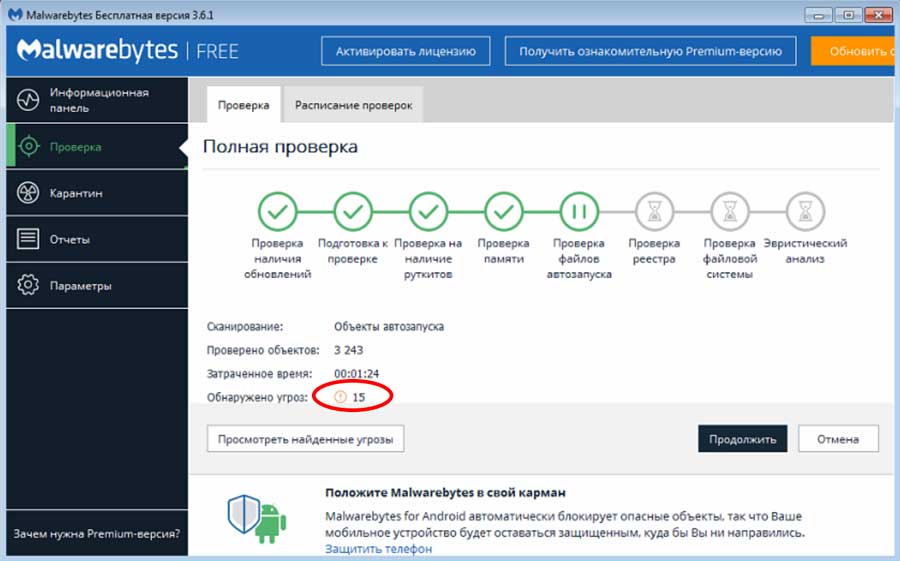
Task: Click the Объекты автозапуска scanning text
Action: pos(389,326)
